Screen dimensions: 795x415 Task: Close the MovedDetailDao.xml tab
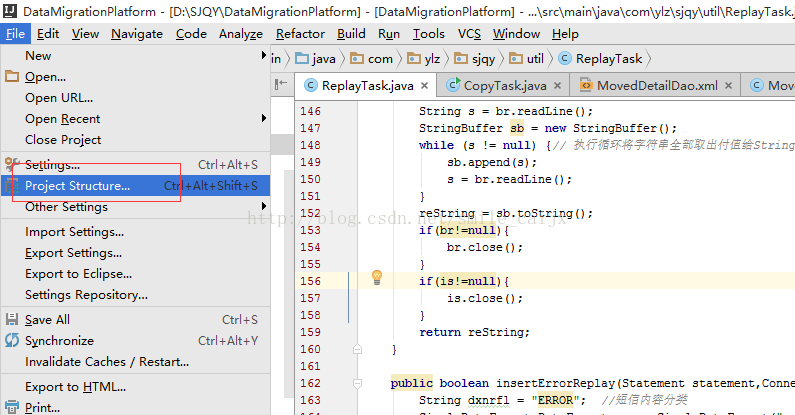coord(729,86)
